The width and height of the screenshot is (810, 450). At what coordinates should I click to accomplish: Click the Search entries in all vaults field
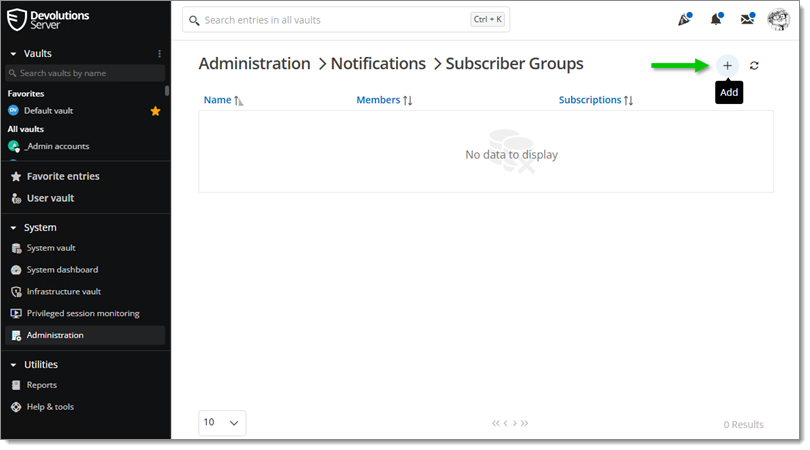(330, 20)
